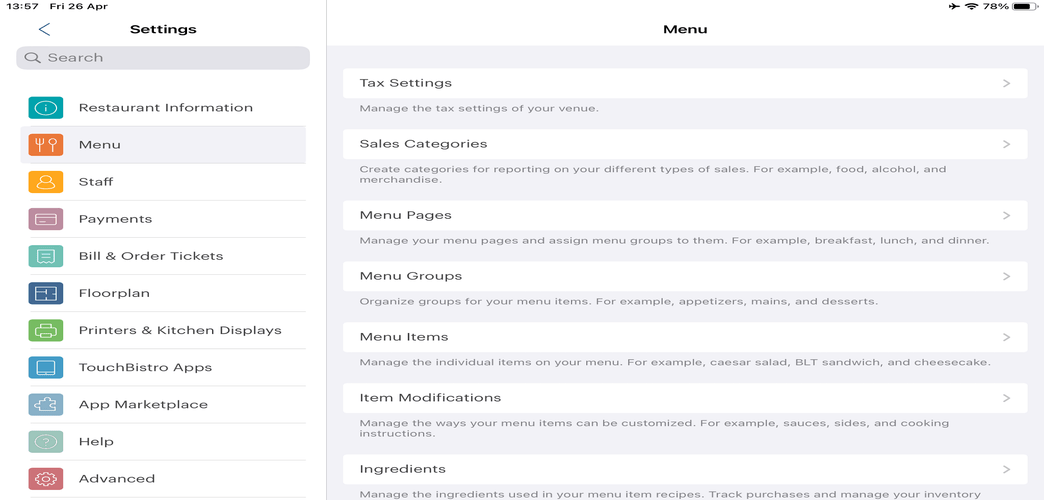
Task: Open Printers & Kitchen Displays
Action: click(x=163, y=330)
